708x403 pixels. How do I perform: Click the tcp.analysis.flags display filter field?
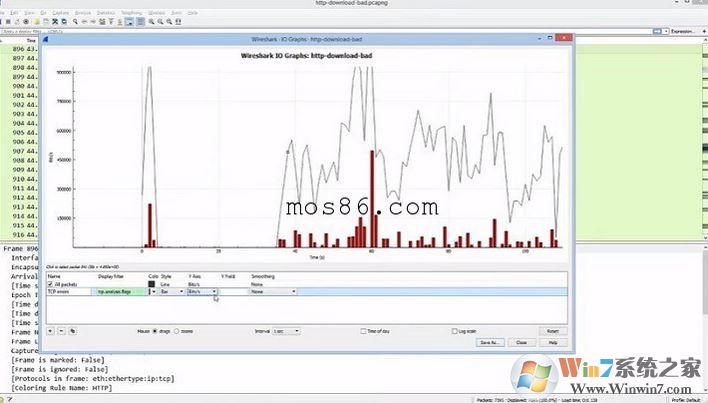120,292
